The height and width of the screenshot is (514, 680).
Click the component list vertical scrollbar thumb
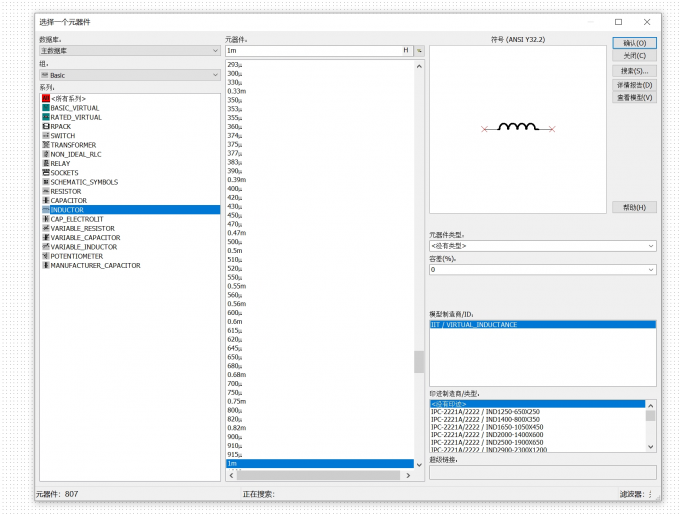pyautogui.click(x=418, y=362)
